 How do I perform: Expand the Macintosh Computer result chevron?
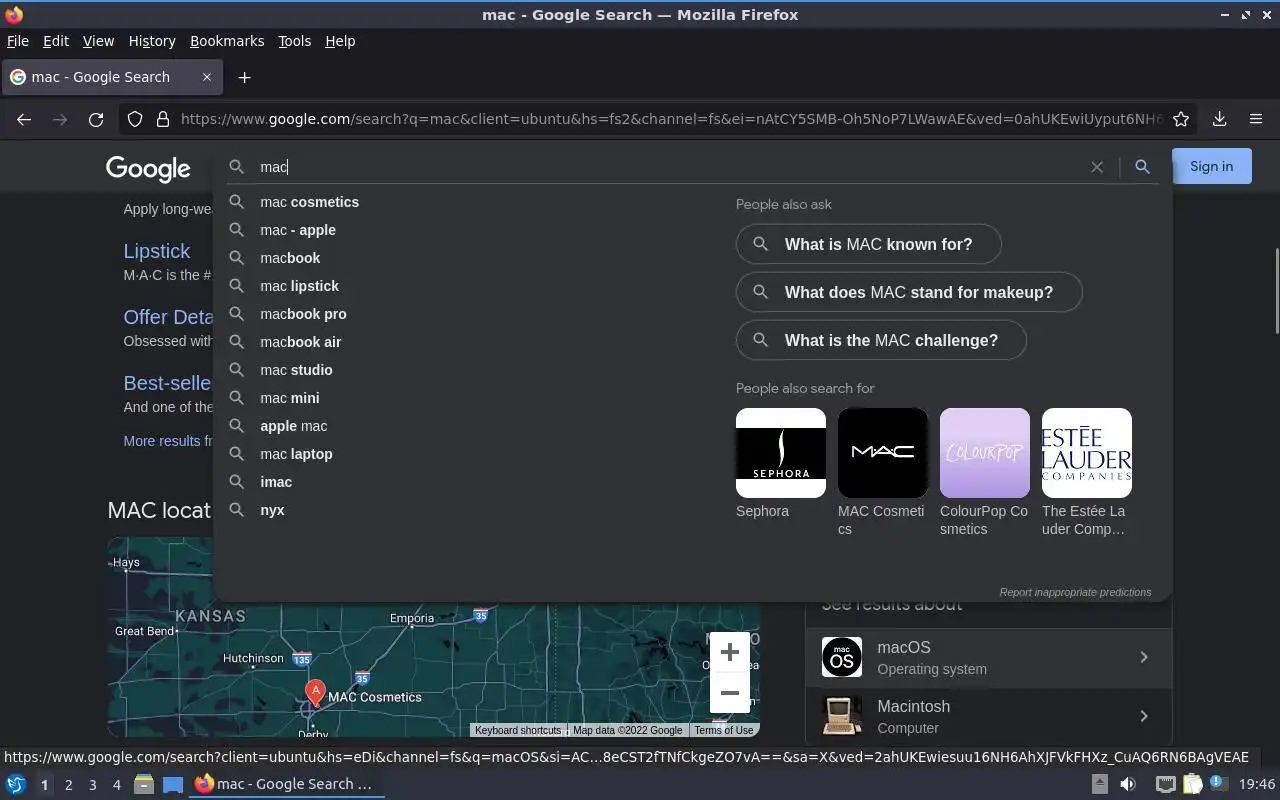1144,716
